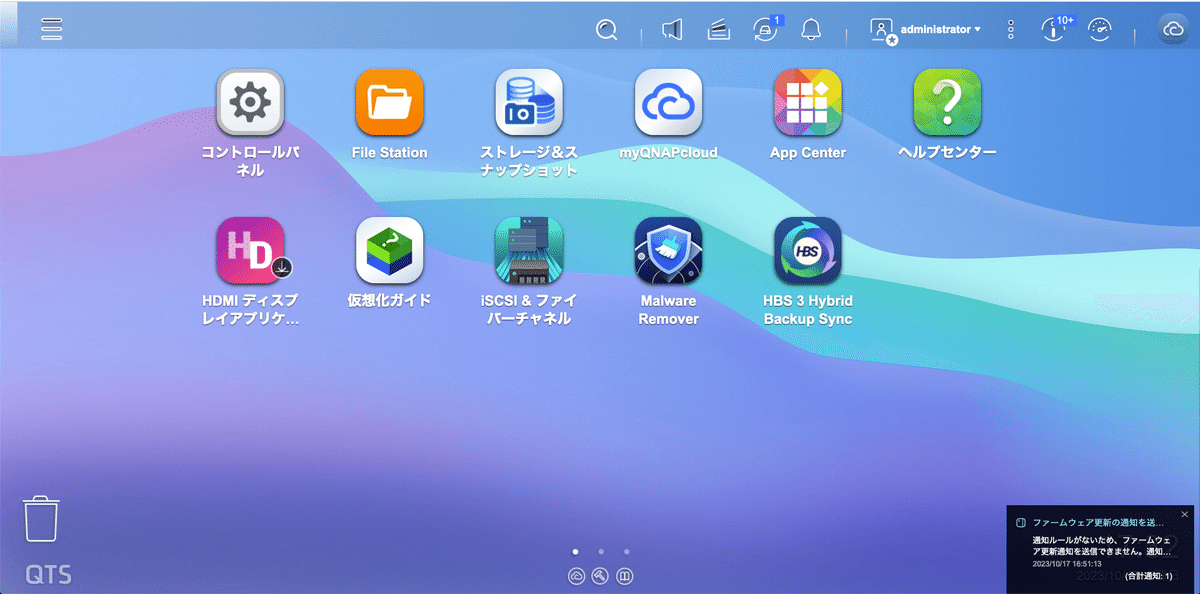Screen dimensions: 1200x594
Task: Open the firmware update notification title
Action: coord(1098,523)
